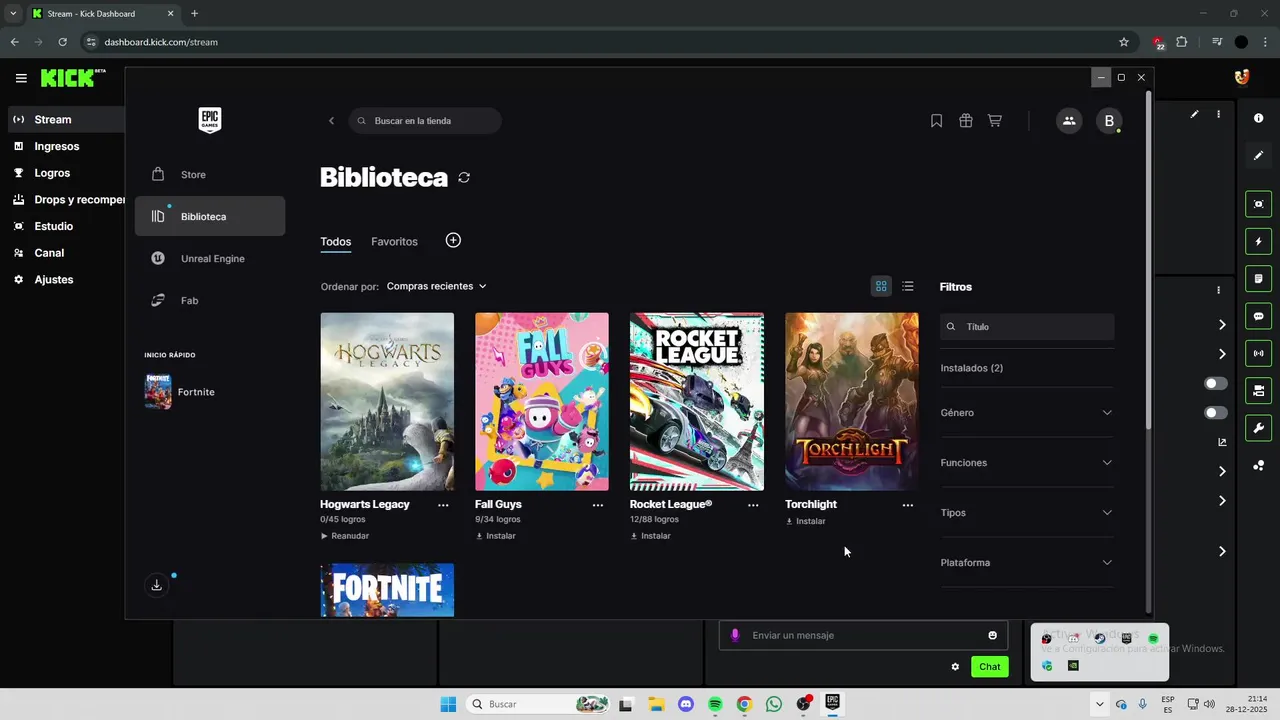Open the profile avatar with letter B

[1109, 121]
